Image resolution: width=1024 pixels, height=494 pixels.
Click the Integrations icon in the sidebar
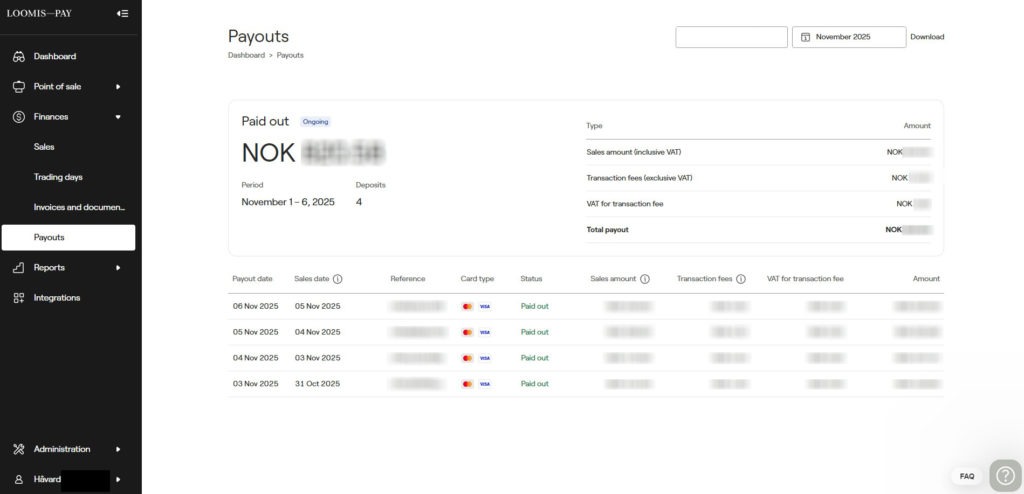point(19,298)
